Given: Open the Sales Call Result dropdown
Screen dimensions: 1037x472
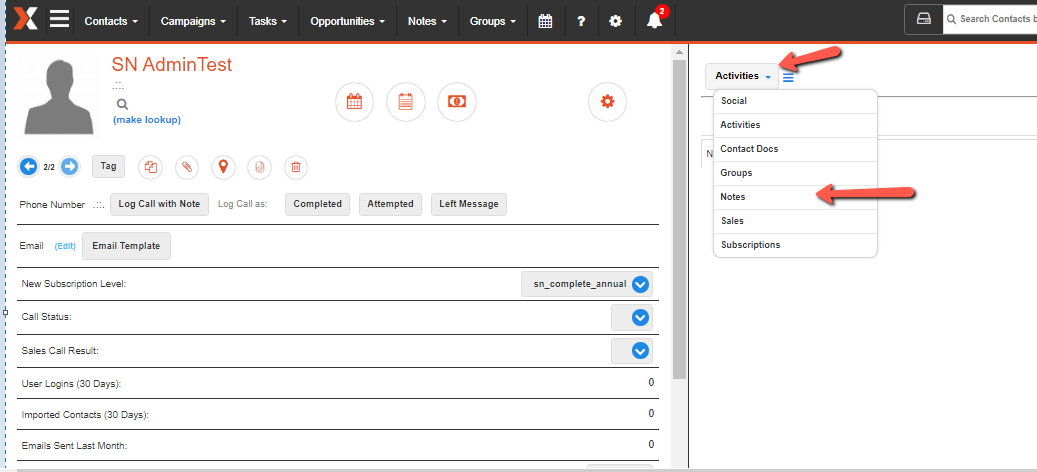Looking at the screenshot, I should coord(641,351).
